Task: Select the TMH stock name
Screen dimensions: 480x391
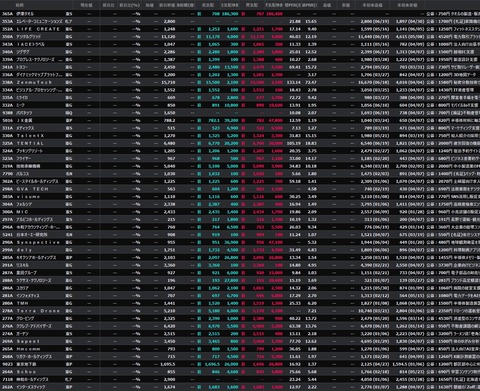Action: (x=22, y=303)
